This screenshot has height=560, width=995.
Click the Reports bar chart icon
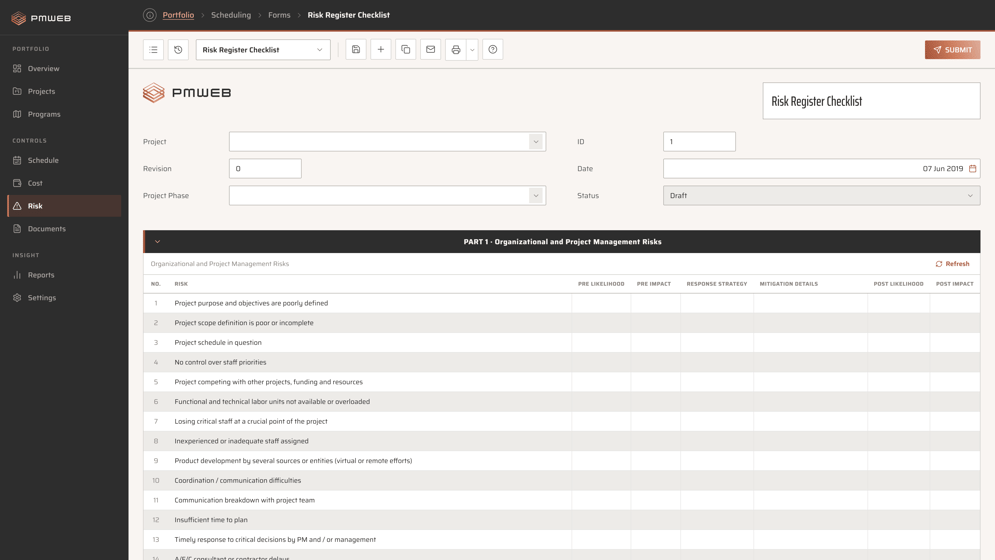coord(17,275)
